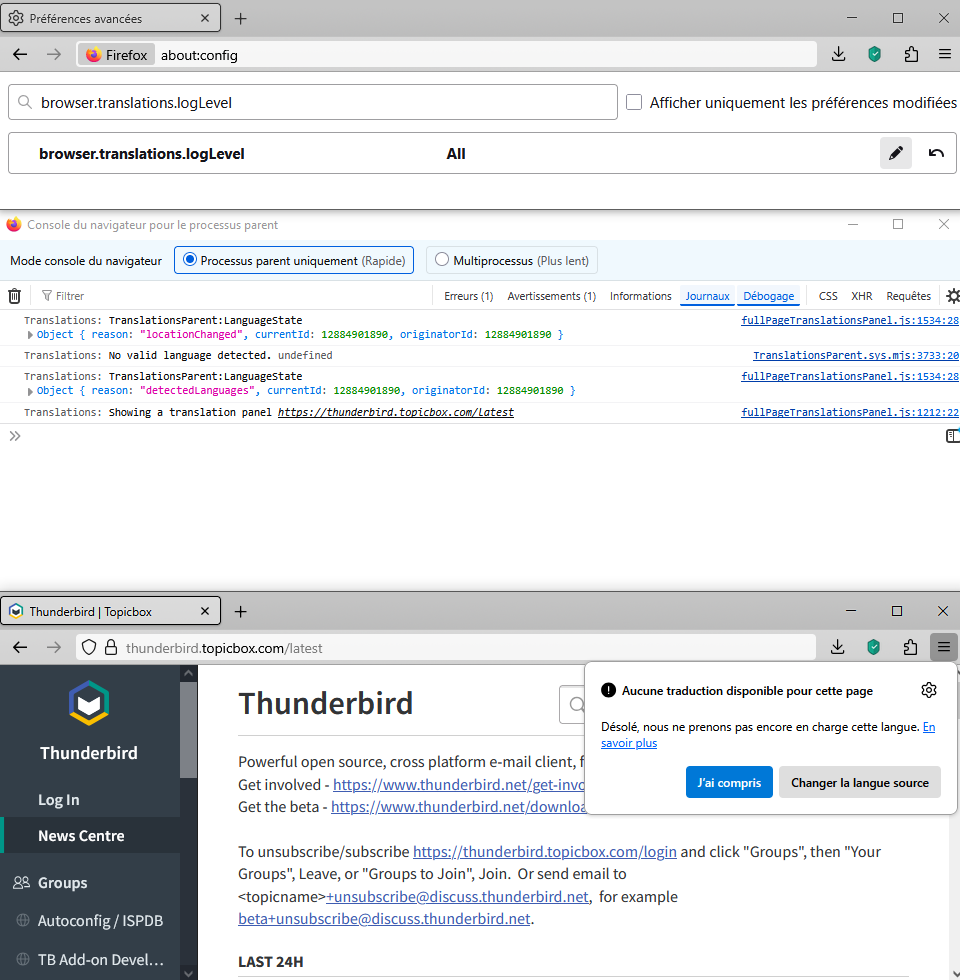Open extensions puzzle icon in Topicbox window

click(x=910, y=648)
